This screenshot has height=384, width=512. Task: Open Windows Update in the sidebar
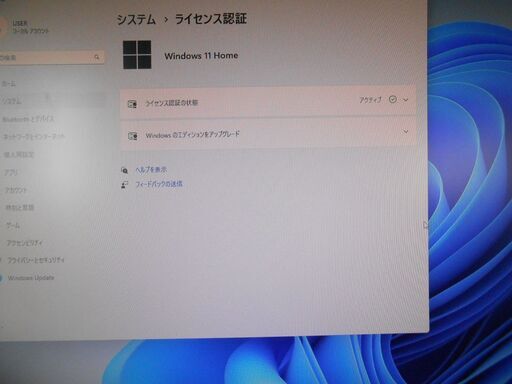click(x=31, y=278)
